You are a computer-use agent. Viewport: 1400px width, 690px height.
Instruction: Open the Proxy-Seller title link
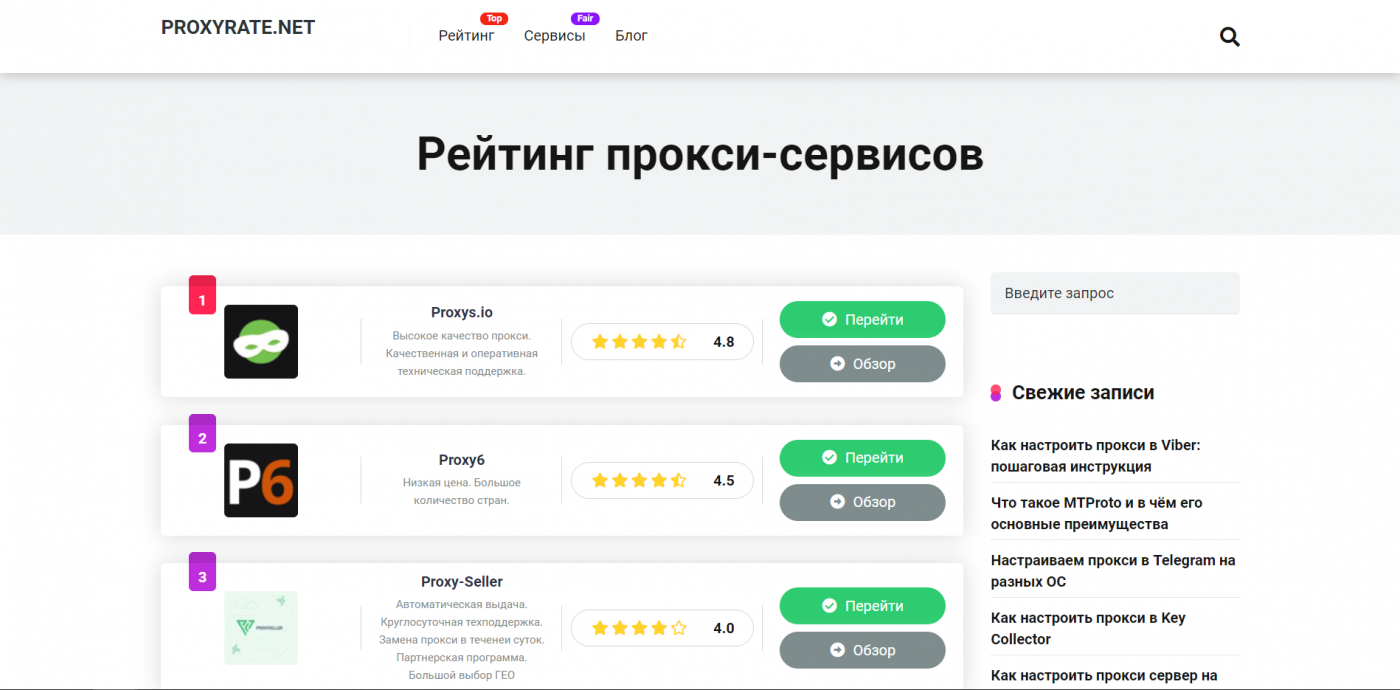pyautogui.click(x=462, y=581)
